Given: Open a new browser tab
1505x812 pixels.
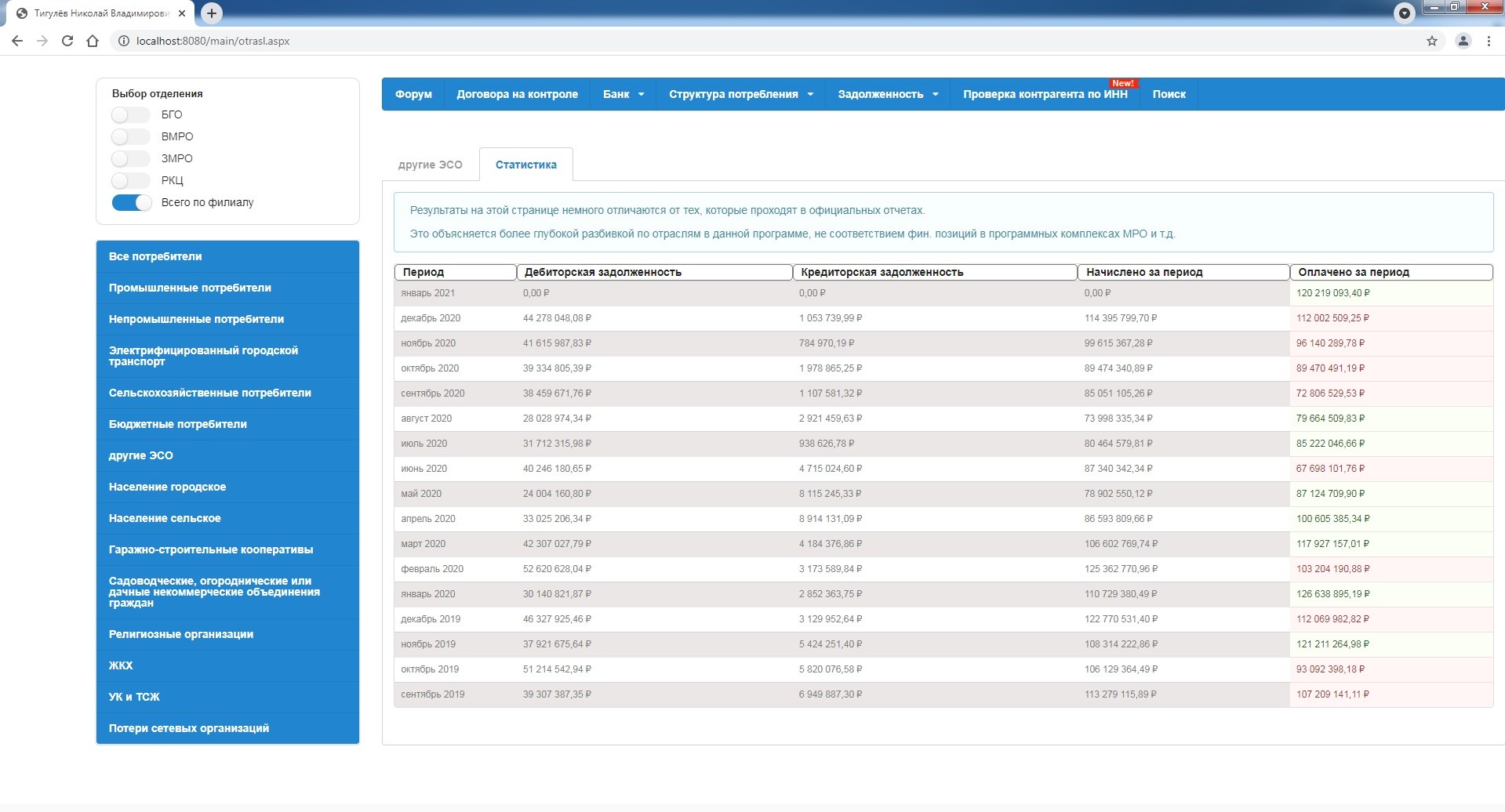Looking at the screenshot, I should pyautogui.click(x=212, y=13).
